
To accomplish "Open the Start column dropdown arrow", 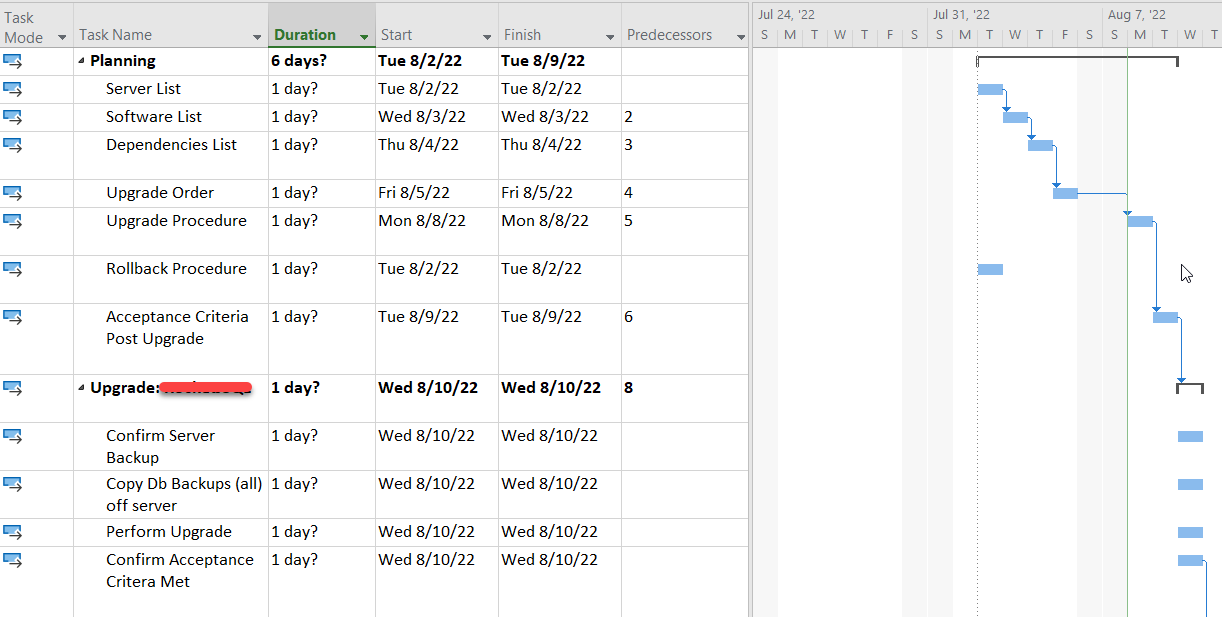I will [x=487, y=37].
